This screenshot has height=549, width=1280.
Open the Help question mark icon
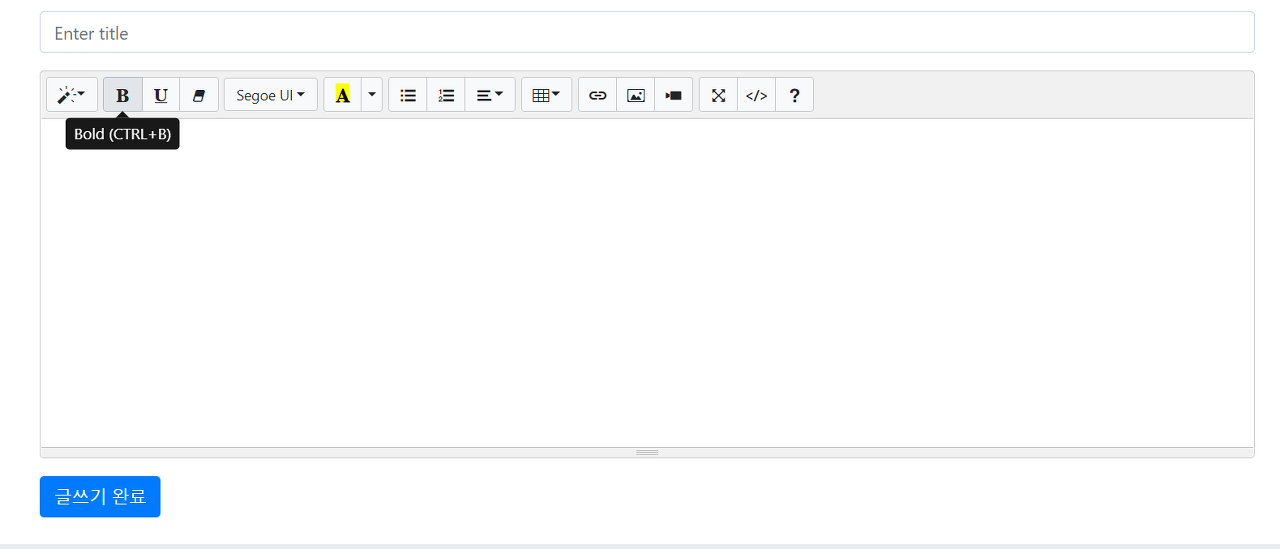pos(795,95)
